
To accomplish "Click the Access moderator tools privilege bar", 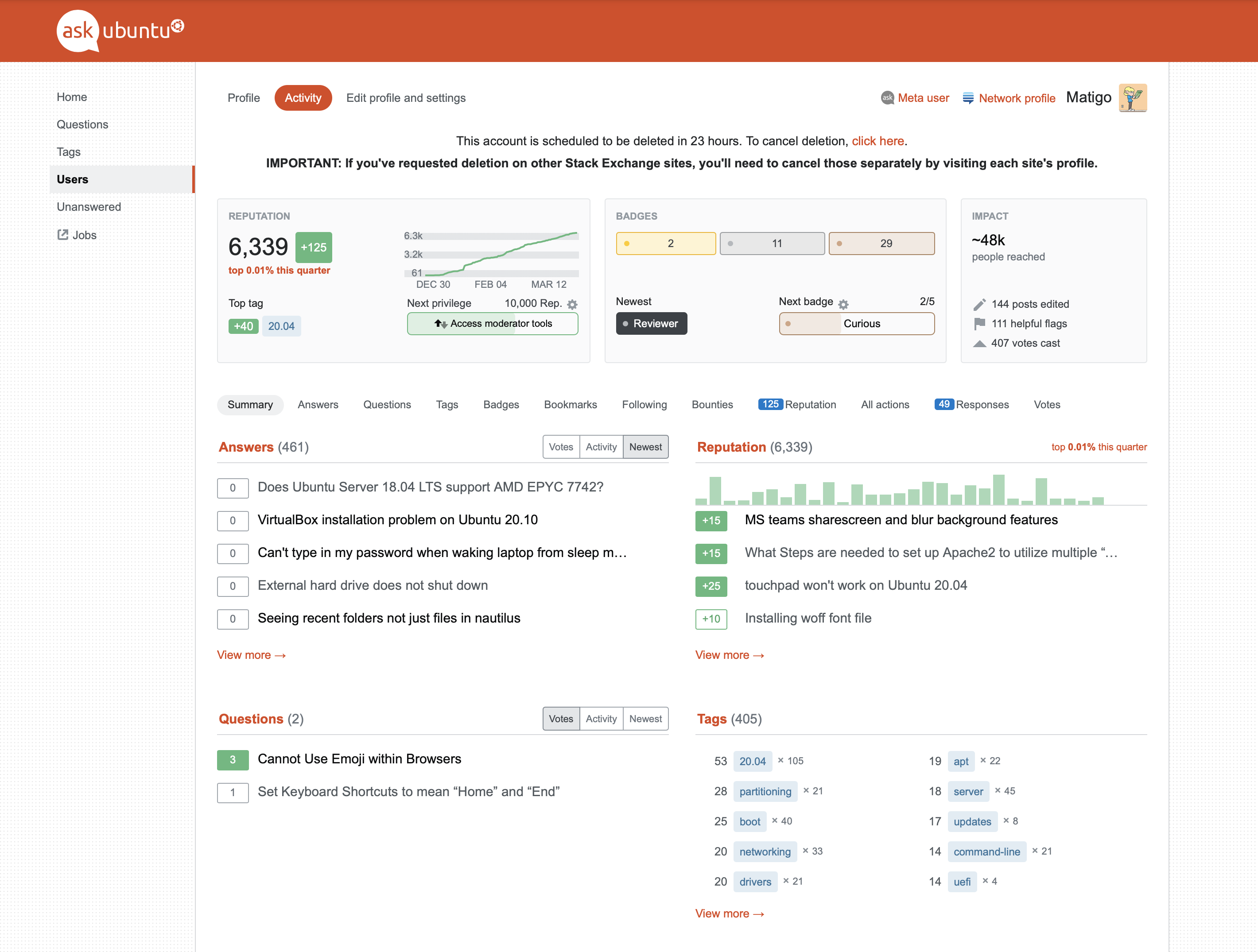I will [x=493, y=323].
